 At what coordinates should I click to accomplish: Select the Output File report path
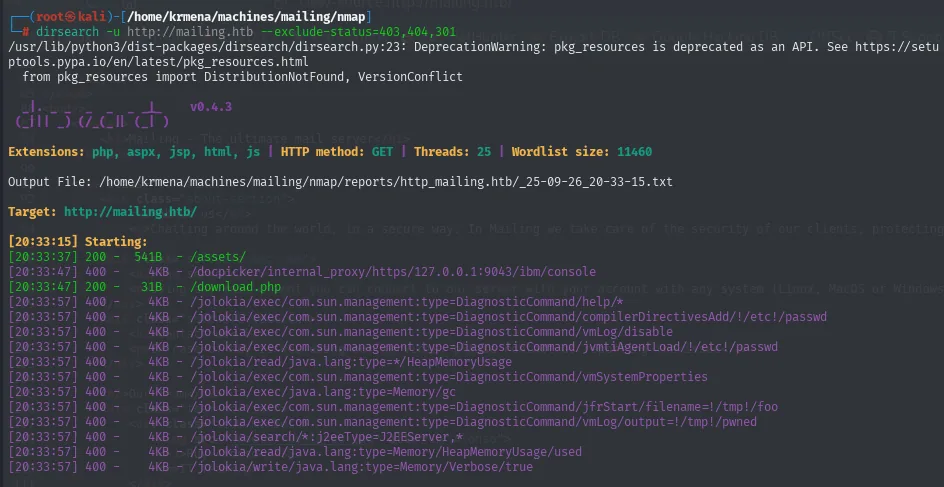point(386,182)
